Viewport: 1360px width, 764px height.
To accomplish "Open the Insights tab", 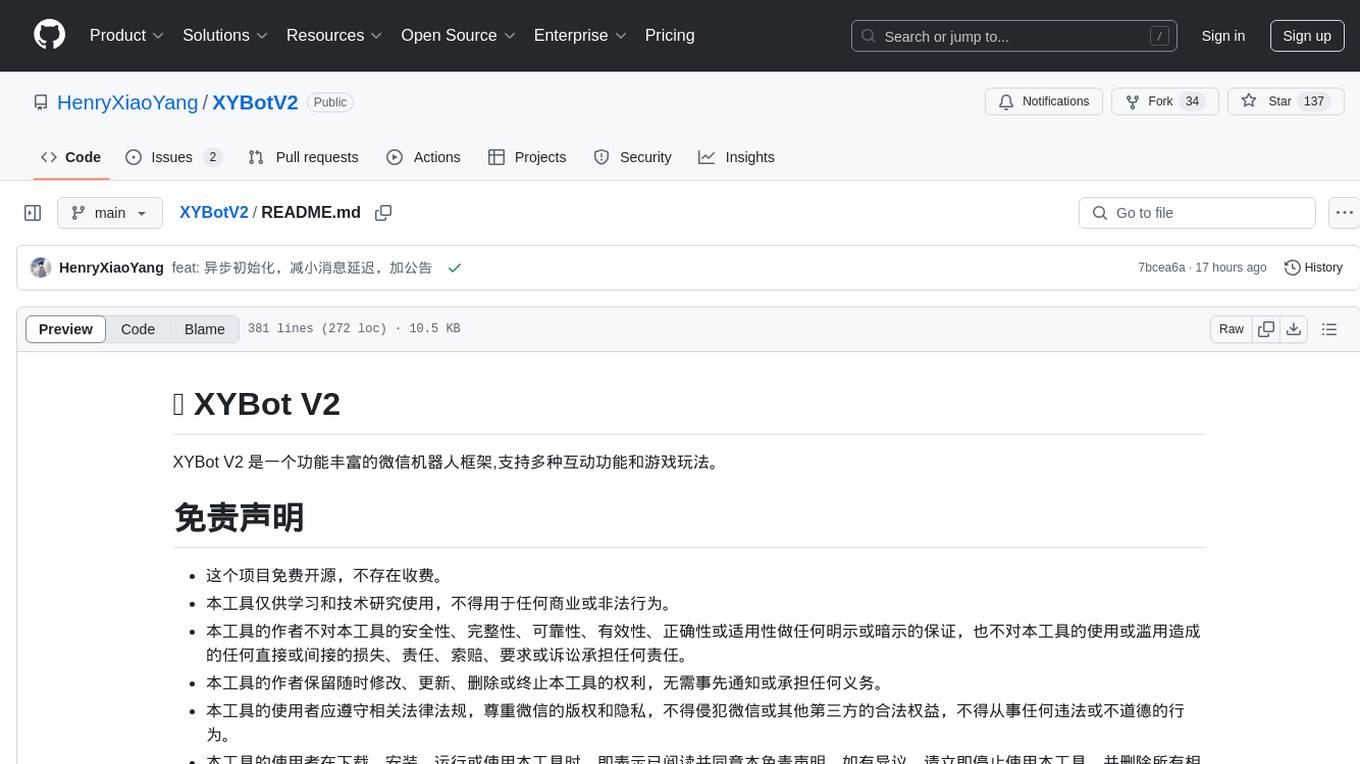I will click(737, 157).
